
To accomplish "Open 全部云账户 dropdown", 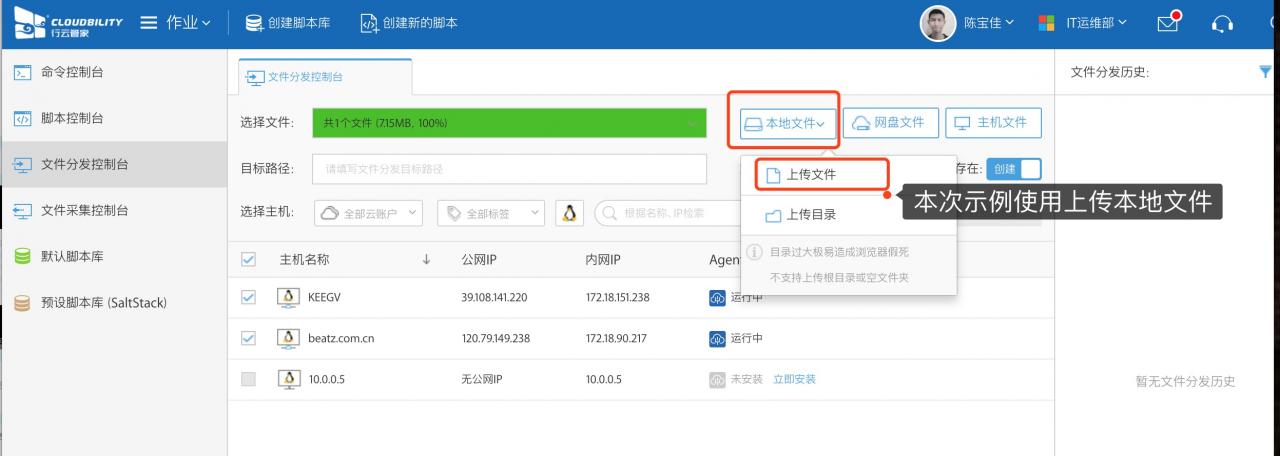I will click(x=370, y=212).
